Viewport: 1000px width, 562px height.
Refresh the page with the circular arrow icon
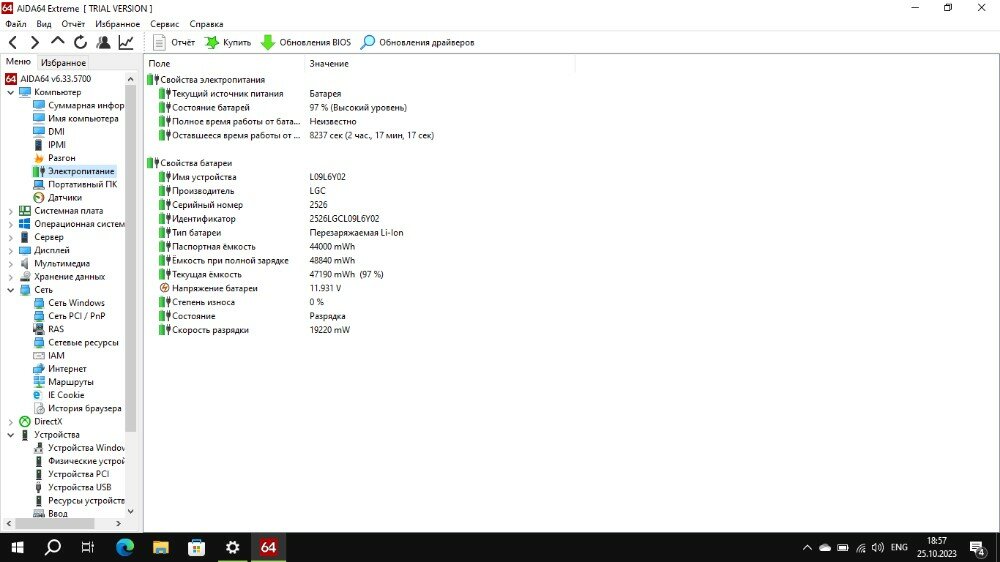coord(80,43)
